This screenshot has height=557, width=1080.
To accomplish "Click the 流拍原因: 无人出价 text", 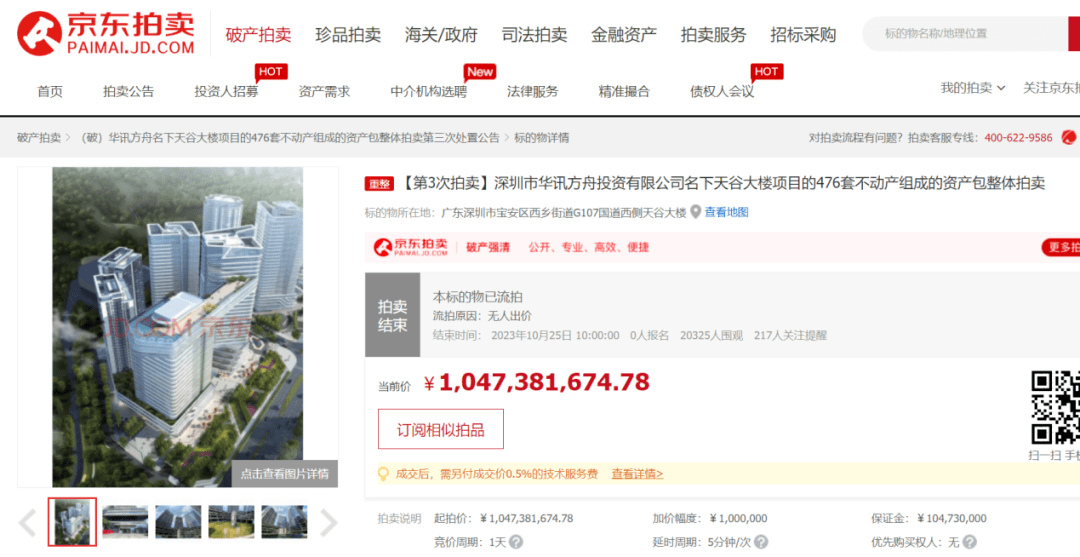I will 482,316.
